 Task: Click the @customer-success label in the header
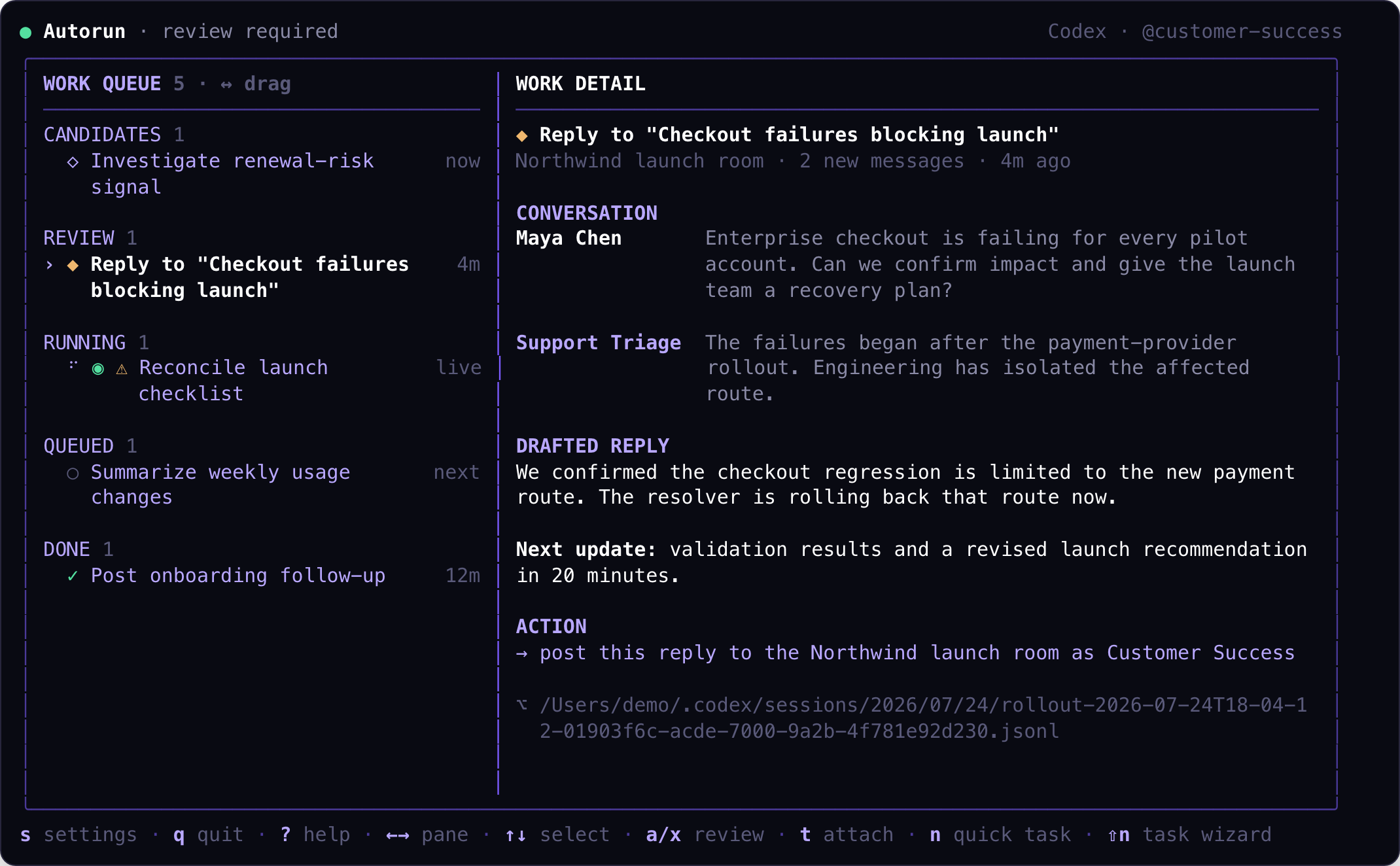pyautogui.click(x=1242, y=31)
